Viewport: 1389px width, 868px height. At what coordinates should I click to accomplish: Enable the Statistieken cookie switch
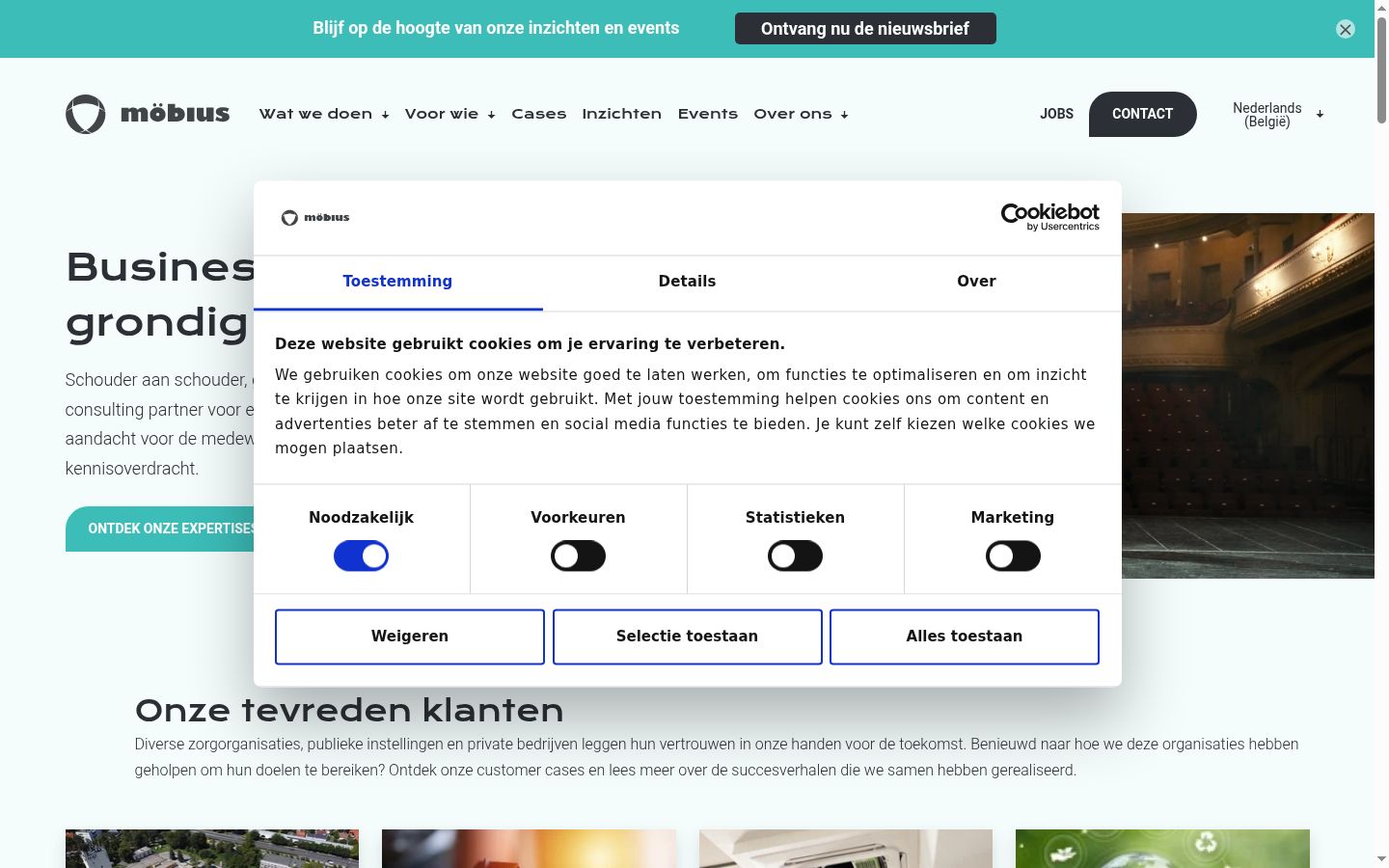(x=795, y=556)
